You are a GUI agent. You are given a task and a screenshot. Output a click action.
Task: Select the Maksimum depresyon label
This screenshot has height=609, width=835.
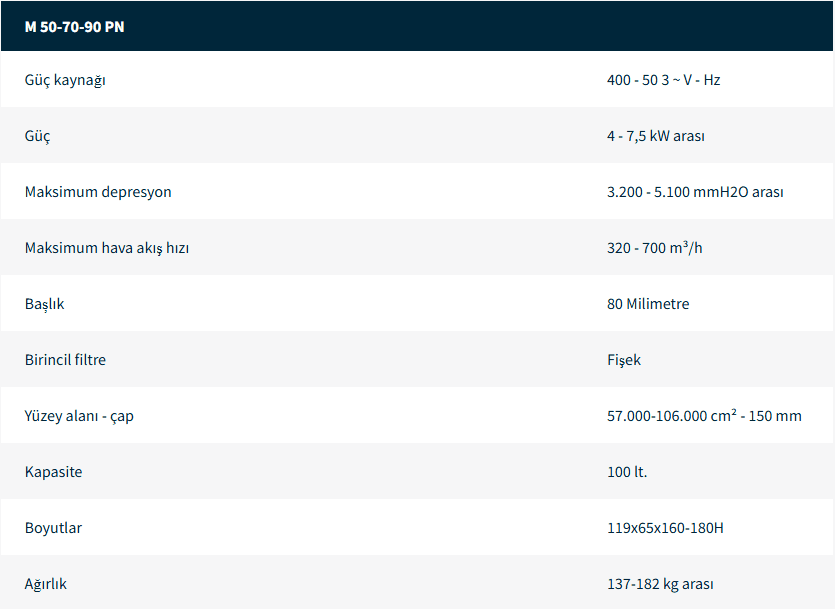98,192
